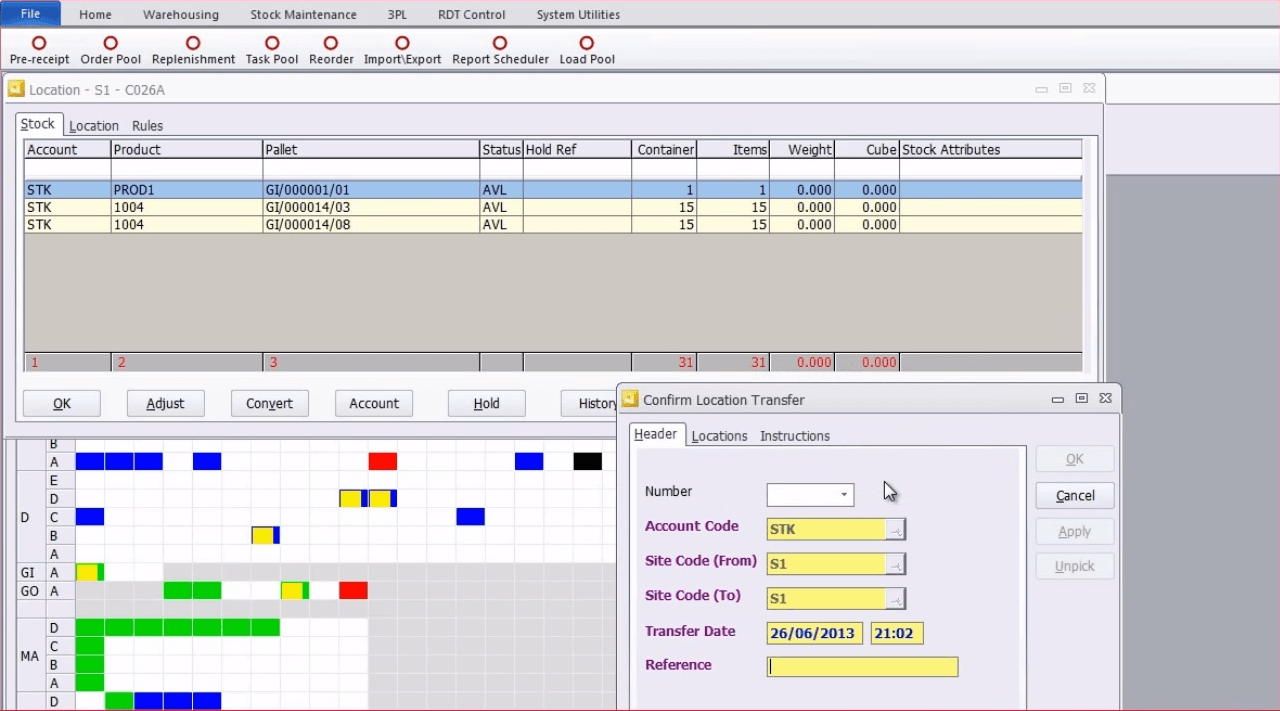
Task: Expand the Number dropdown
Action: (x=844, y=495)
